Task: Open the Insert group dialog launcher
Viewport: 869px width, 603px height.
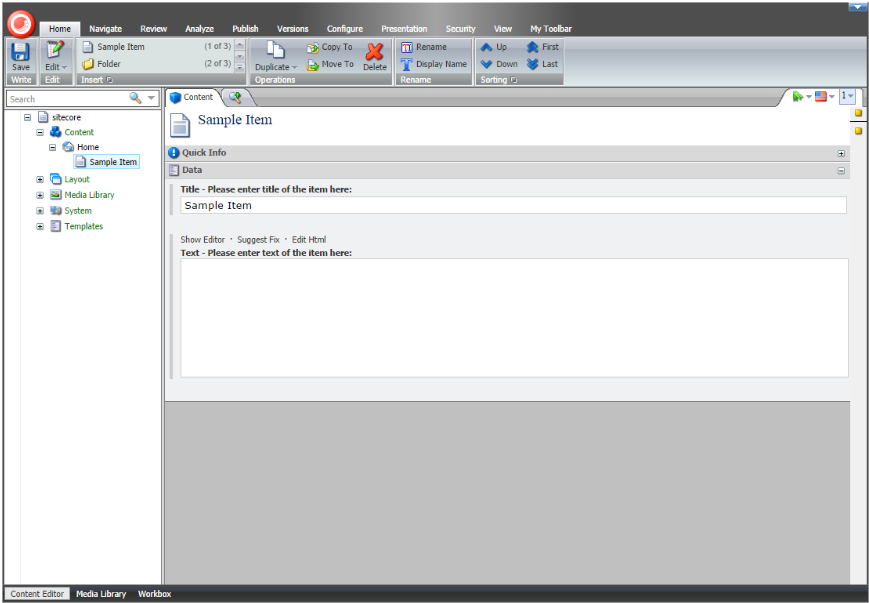Action: (110, 80)
